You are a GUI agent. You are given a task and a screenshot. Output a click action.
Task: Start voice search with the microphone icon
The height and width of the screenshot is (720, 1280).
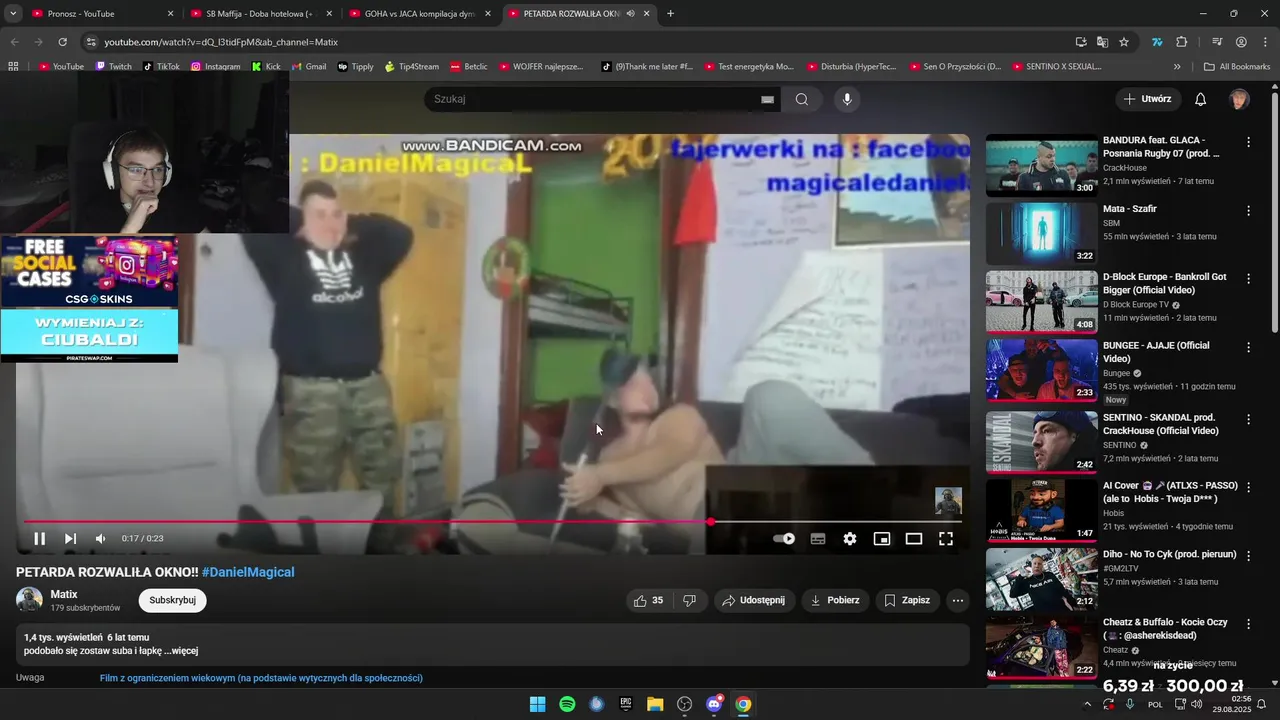847,99
